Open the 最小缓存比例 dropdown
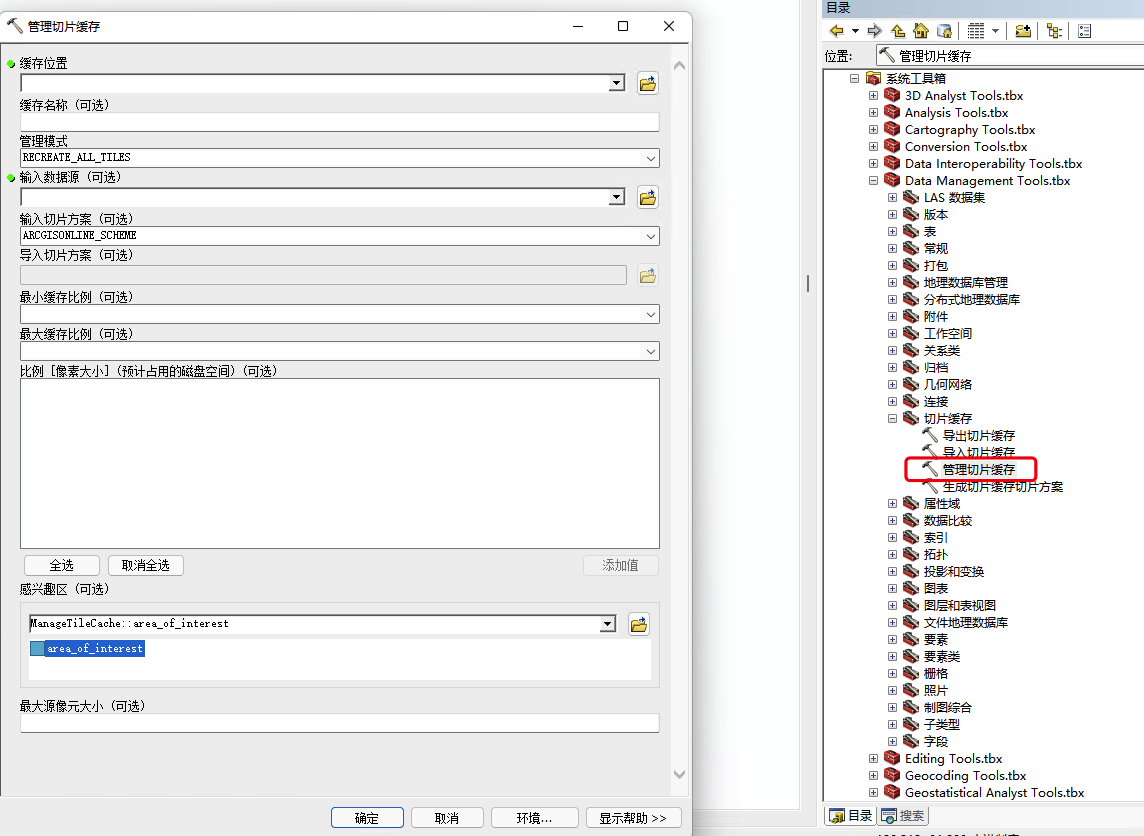 click(650, 314)
